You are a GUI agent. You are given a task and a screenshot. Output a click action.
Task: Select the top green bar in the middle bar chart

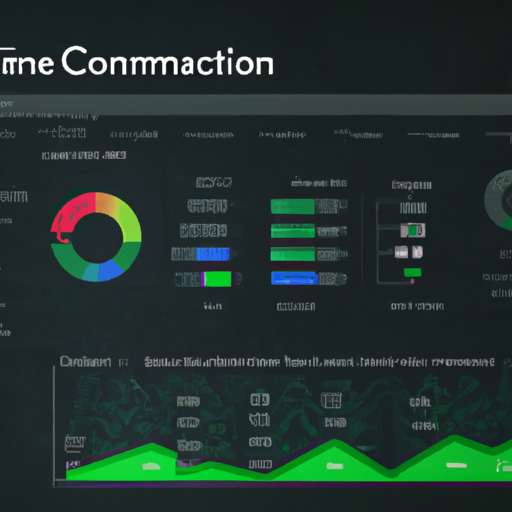tap(292, 206)
